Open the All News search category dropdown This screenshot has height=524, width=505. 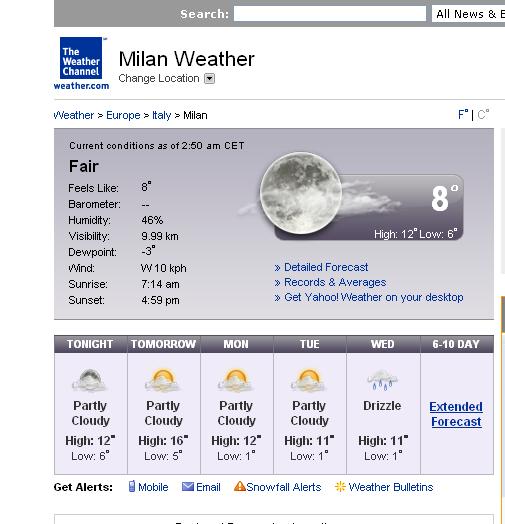tap(469, 14)
